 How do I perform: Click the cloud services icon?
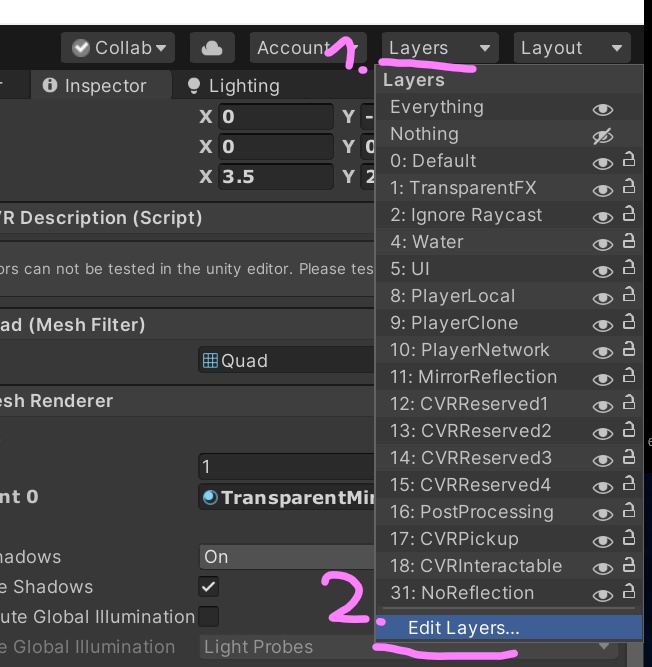pyautogui.click(x=211, y=48)
